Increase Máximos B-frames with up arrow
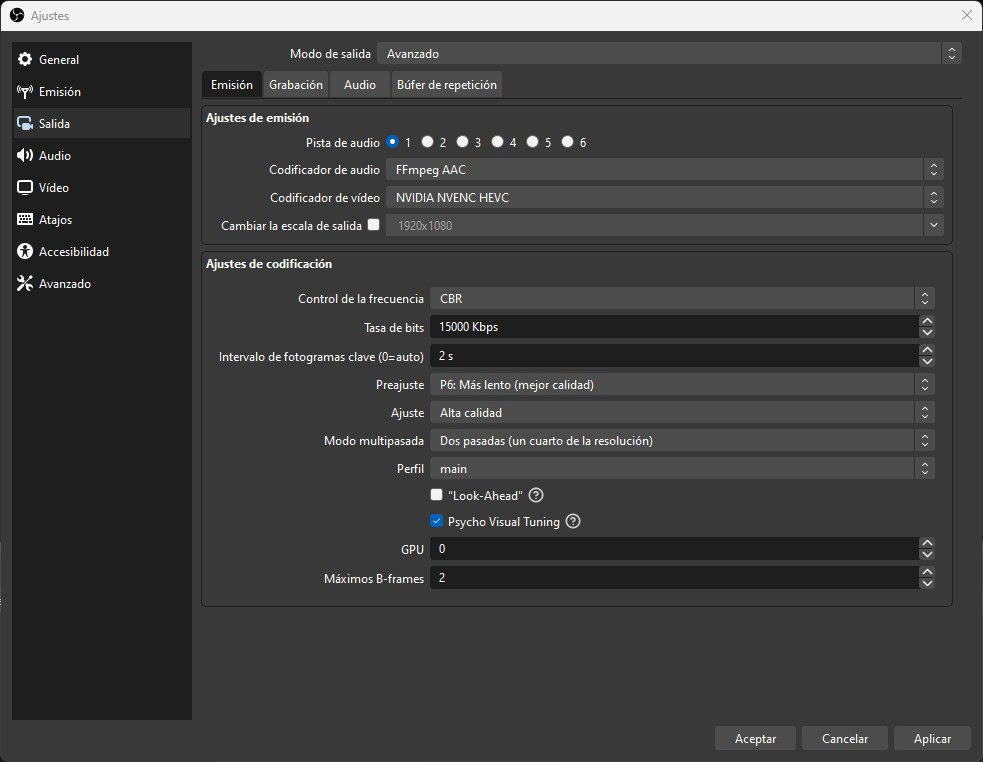This screenshot has height=762, width=983. click(x=927, y=572)
